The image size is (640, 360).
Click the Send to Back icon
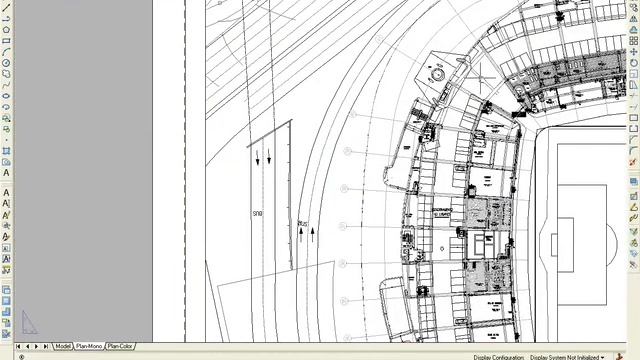[6, 301]
